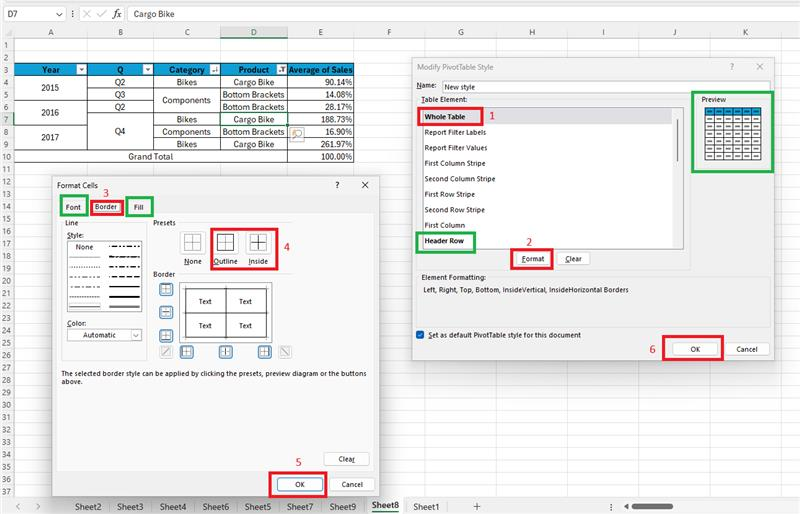Apply the None border preset
The width and height of the screenshot is (800, 514).
tap(192, 242)
